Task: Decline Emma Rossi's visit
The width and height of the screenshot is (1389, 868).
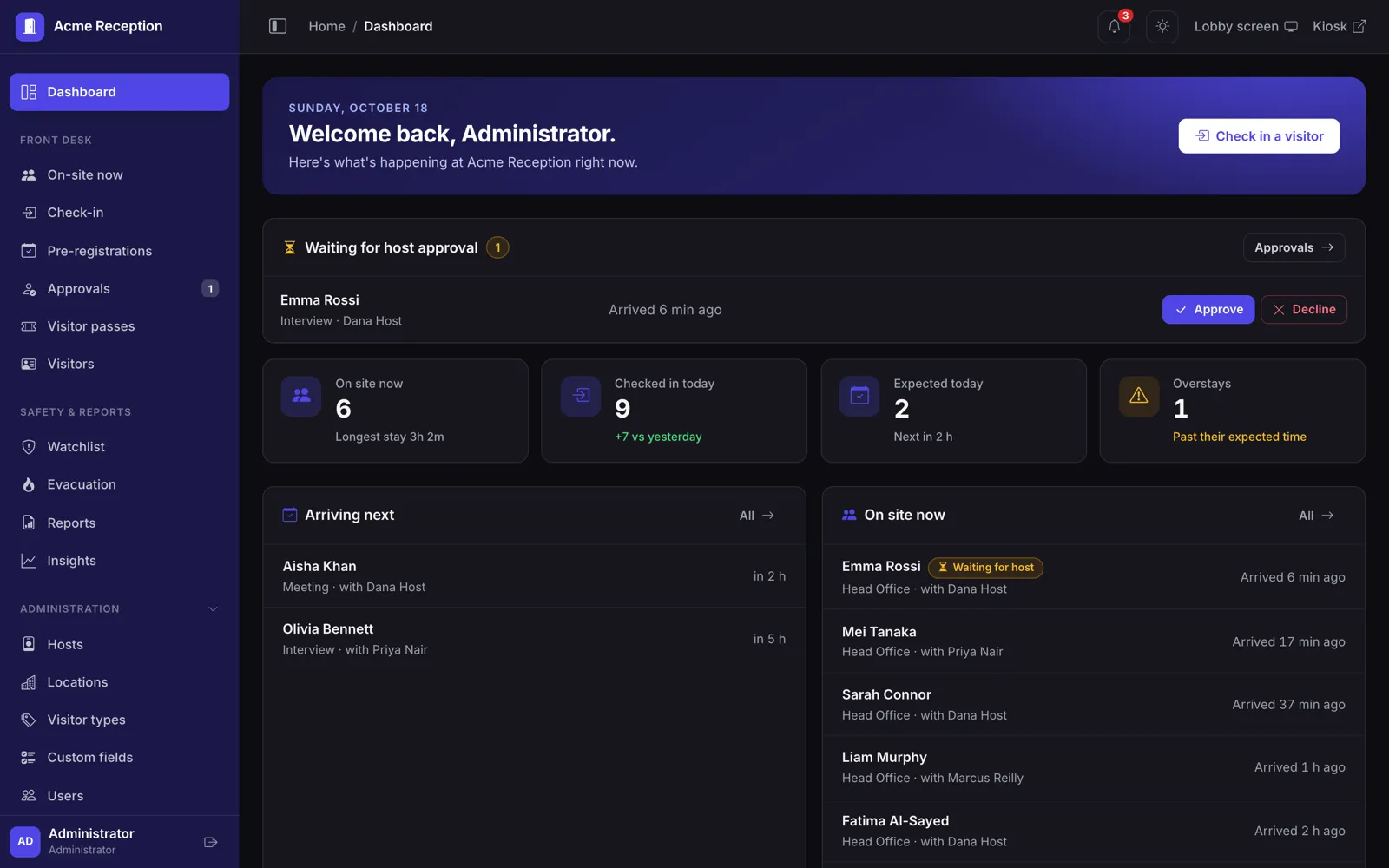Action: pyautogui.click(x=1303, y=310)
